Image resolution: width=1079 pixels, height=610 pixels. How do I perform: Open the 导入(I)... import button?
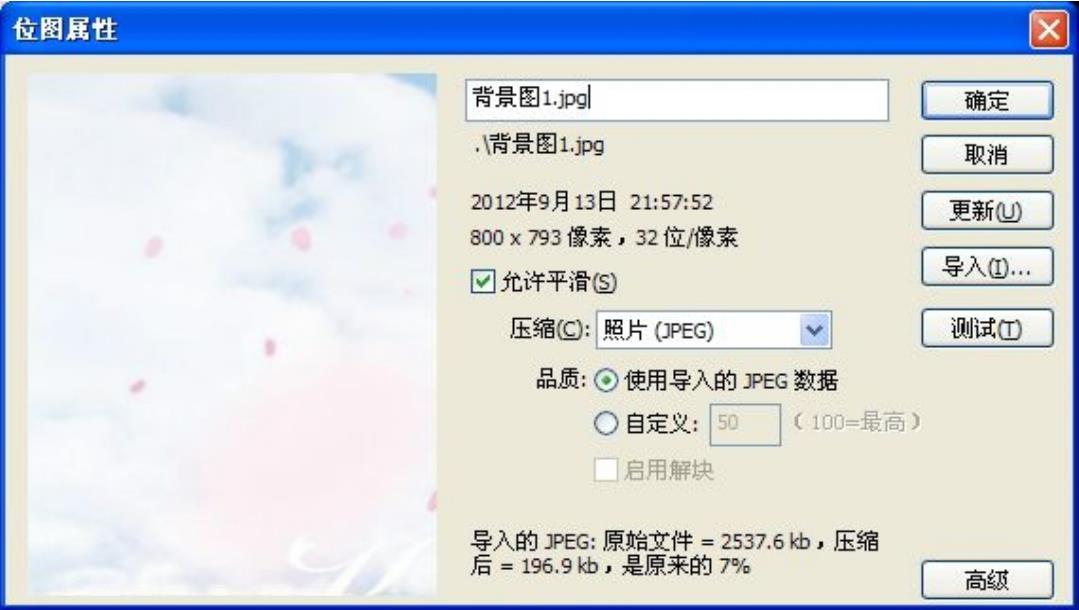pyautogui.click(x=987, y=266)
